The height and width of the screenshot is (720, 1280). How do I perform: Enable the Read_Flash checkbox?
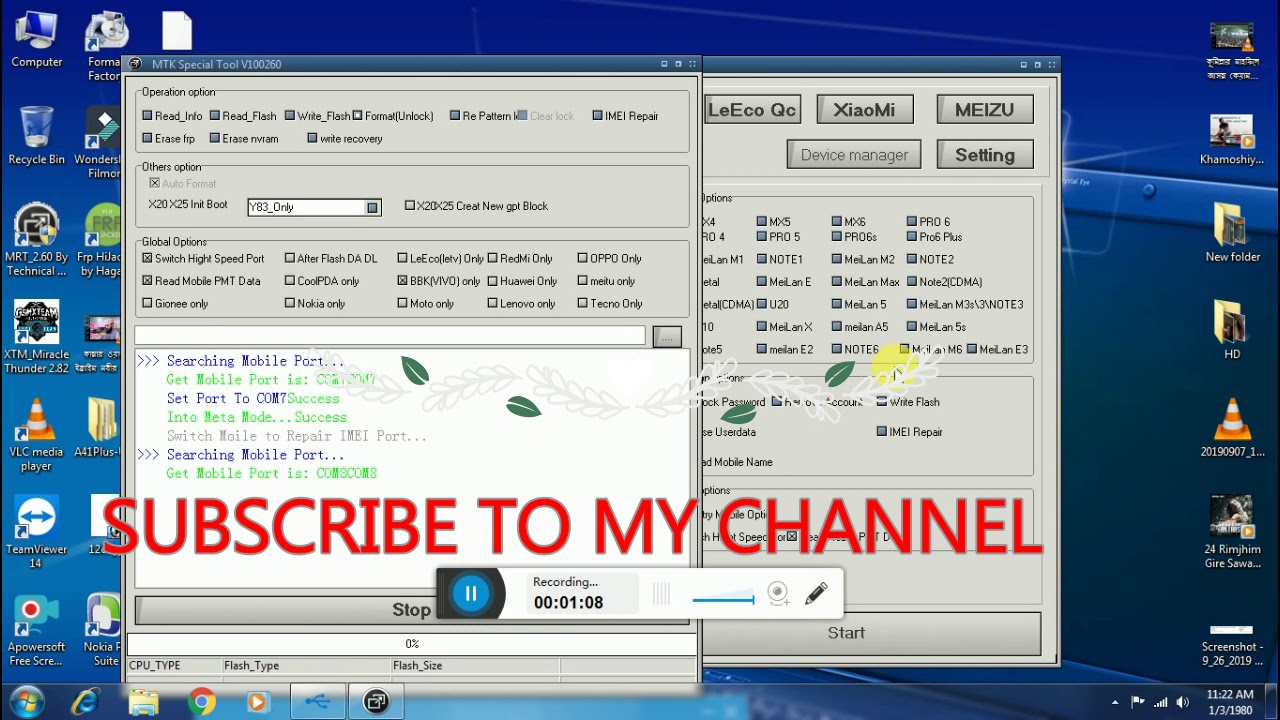pyautogui.click(x=215, y=116)
